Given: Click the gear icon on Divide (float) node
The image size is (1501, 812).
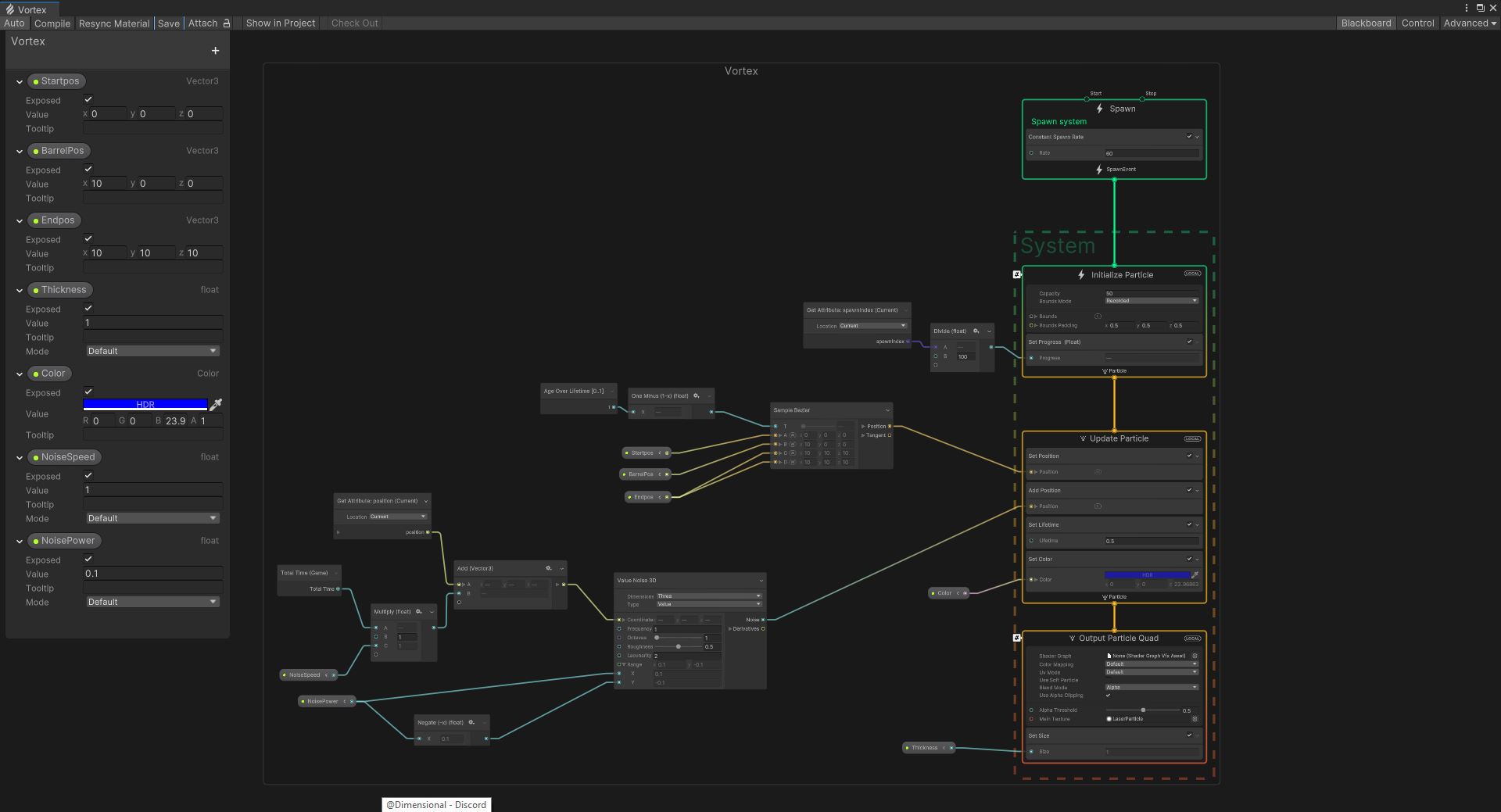Looking at the screenshot, I should 976,331.
